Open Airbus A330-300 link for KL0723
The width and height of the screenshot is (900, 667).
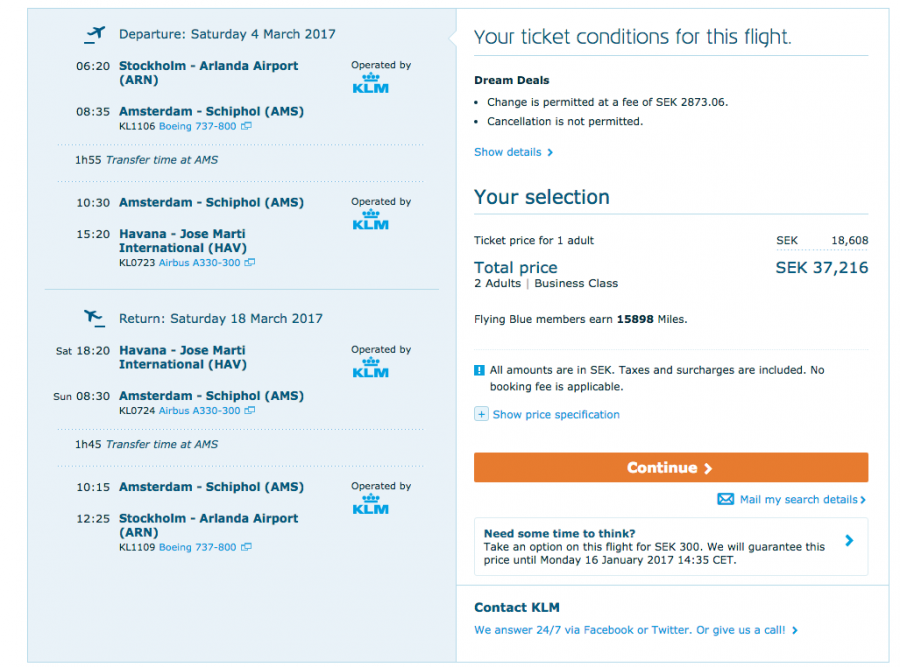(x=199, y=263)
